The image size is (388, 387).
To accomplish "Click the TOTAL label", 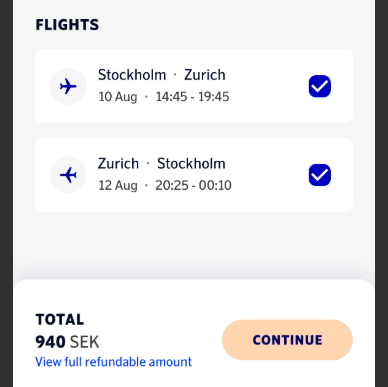I will click(60, 320).
